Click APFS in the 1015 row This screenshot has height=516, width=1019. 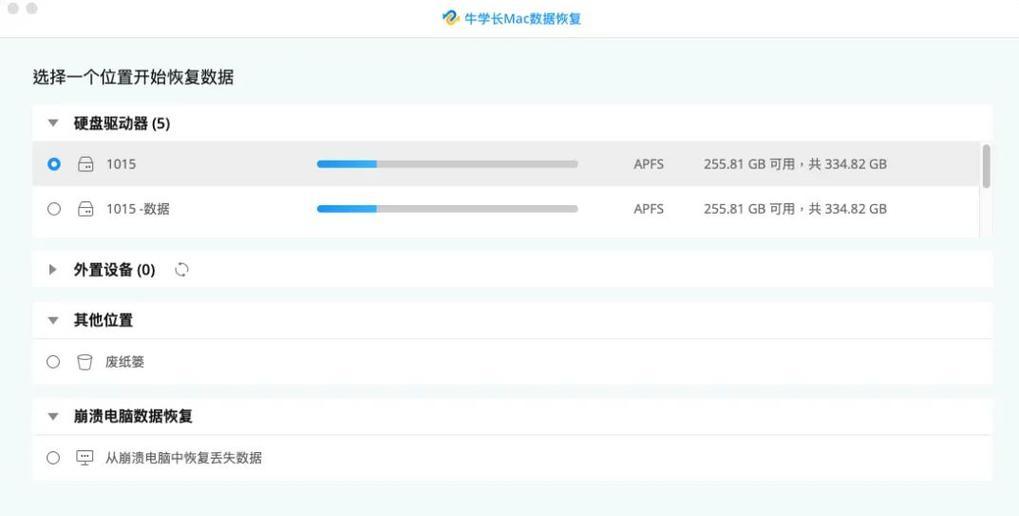pyautogui.click(x=649, y=164)
